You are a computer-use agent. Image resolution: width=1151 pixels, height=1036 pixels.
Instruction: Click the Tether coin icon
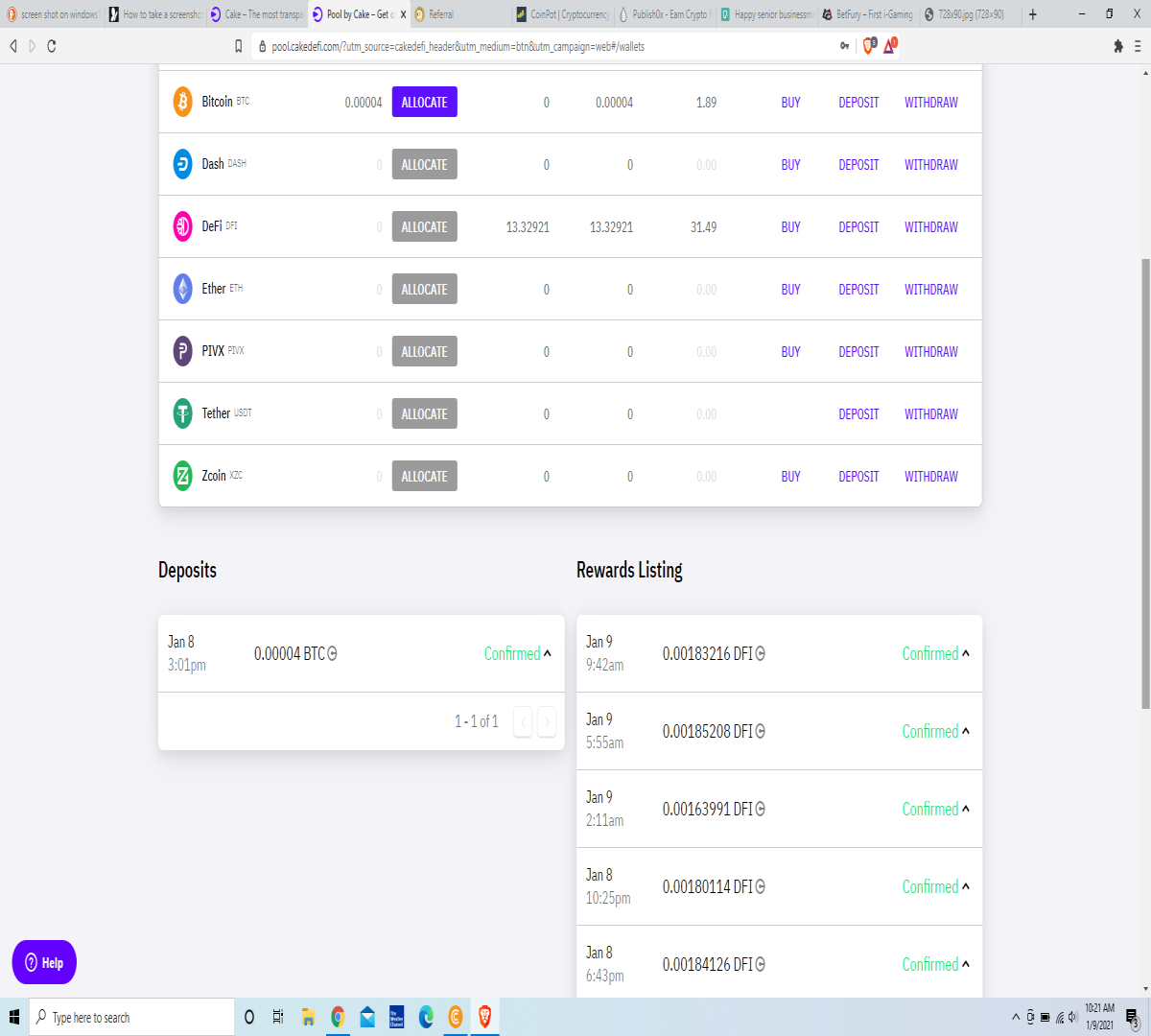pyautogui.click(x=182, y=413)
